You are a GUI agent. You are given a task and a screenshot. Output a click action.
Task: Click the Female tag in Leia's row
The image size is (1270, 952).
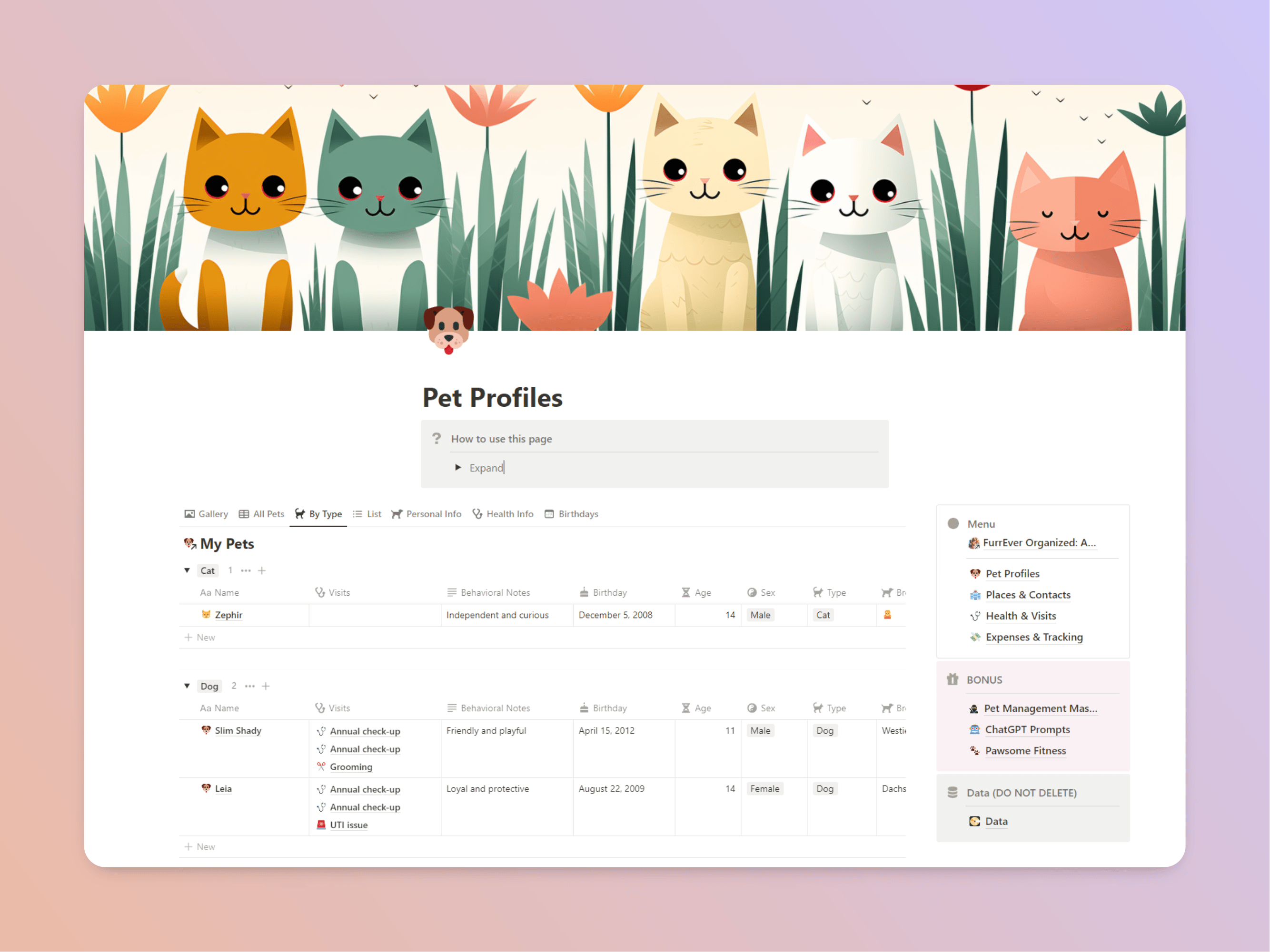[x=765, y=789]
